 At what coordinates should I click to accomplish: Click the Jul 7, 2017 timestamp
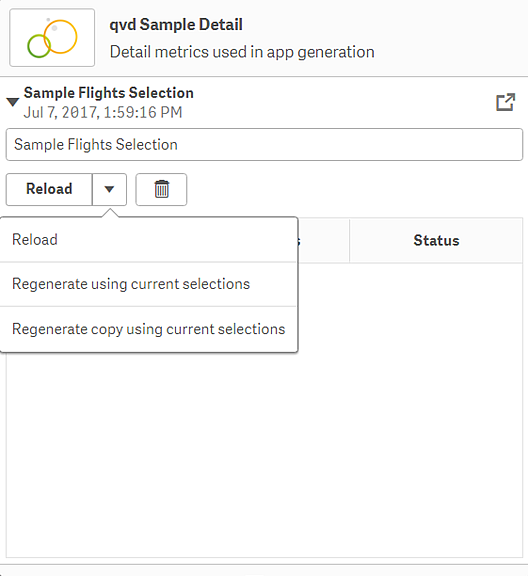click(103, 112)
